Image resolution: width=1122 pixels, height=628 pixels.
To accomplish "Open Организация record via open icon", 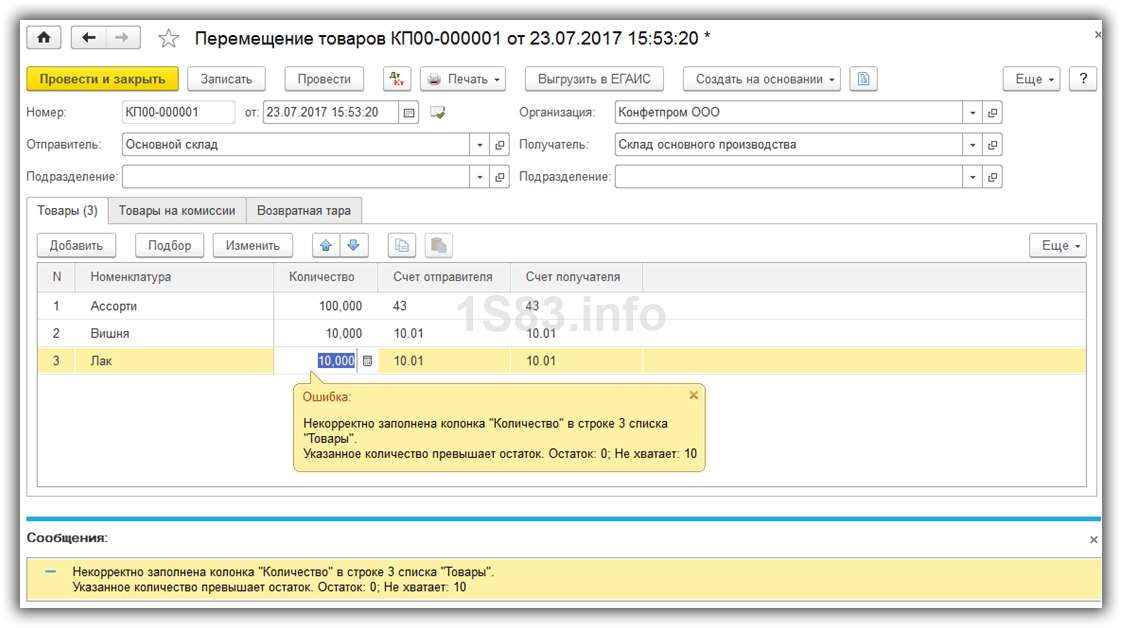I will click(x=992, y=112).
